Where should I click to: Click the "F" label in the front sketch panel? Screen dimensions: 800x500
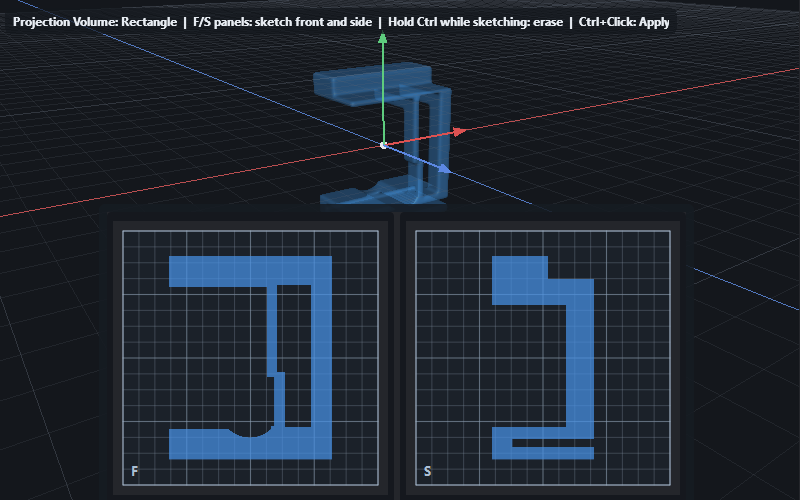(x=135, y=471)
